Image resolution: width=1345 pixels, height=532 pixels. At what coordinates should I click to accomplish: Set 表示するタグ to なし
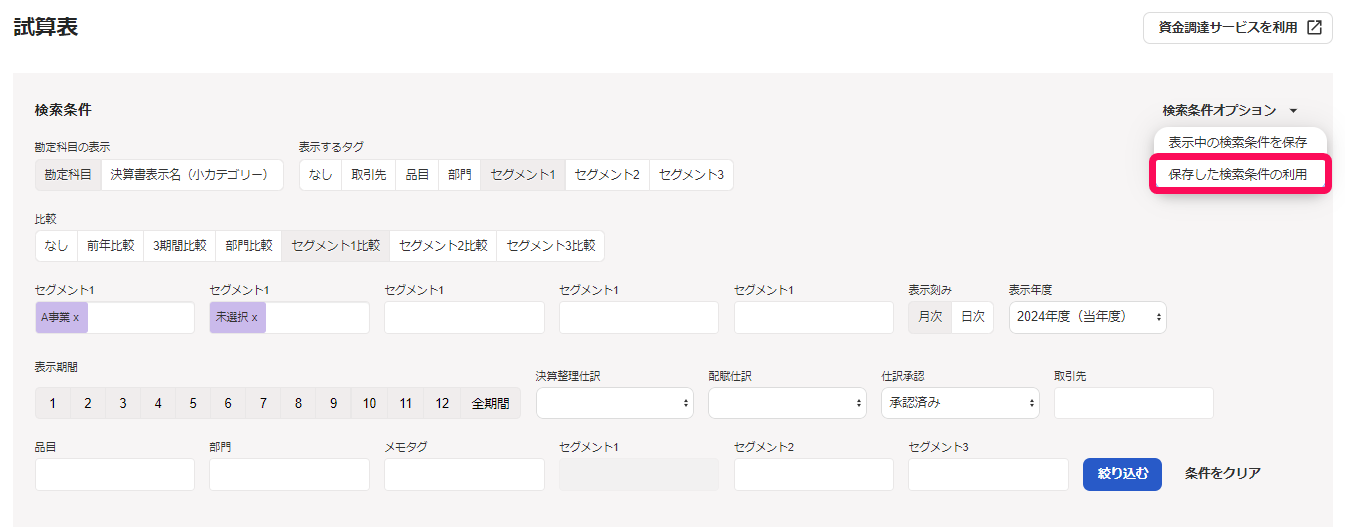point(320,175)
